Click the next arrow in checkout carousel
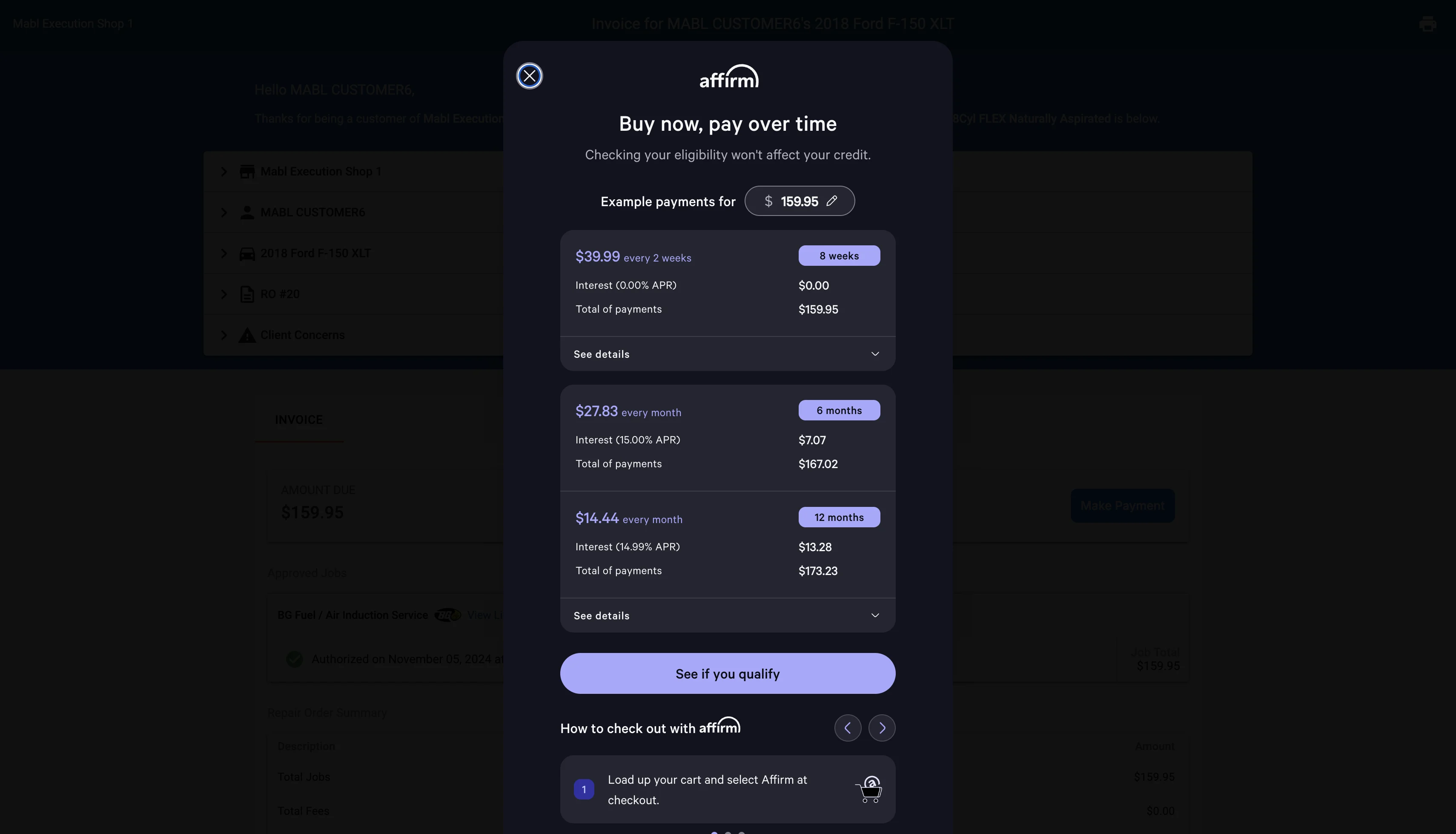The height and width of the screenshot is (834, 1456). (881, 728)
